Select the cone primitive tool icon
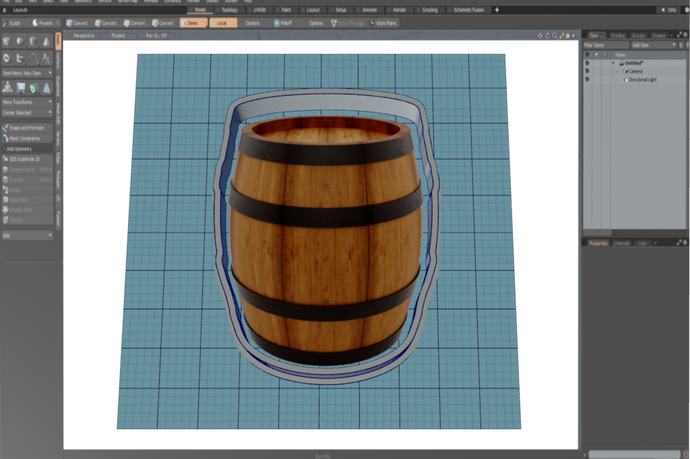The width and height of the screenshot is (690, 459). tap(47, 41)
